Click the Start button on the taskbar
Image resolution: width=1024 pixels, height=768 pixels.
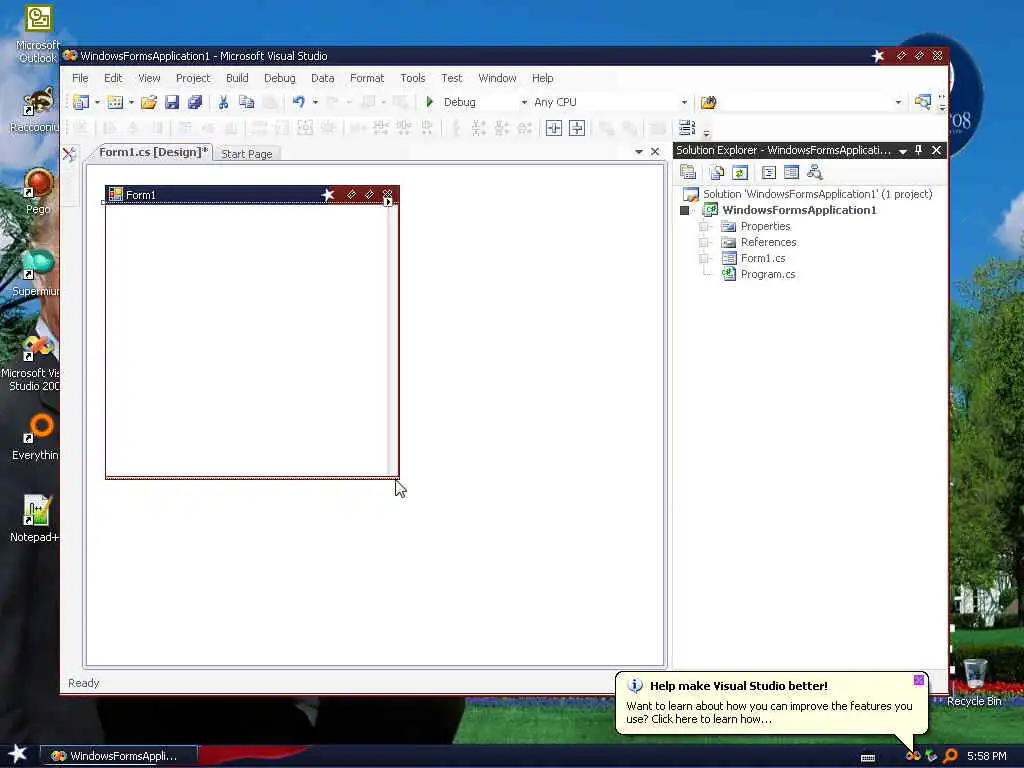click(18, 754)
